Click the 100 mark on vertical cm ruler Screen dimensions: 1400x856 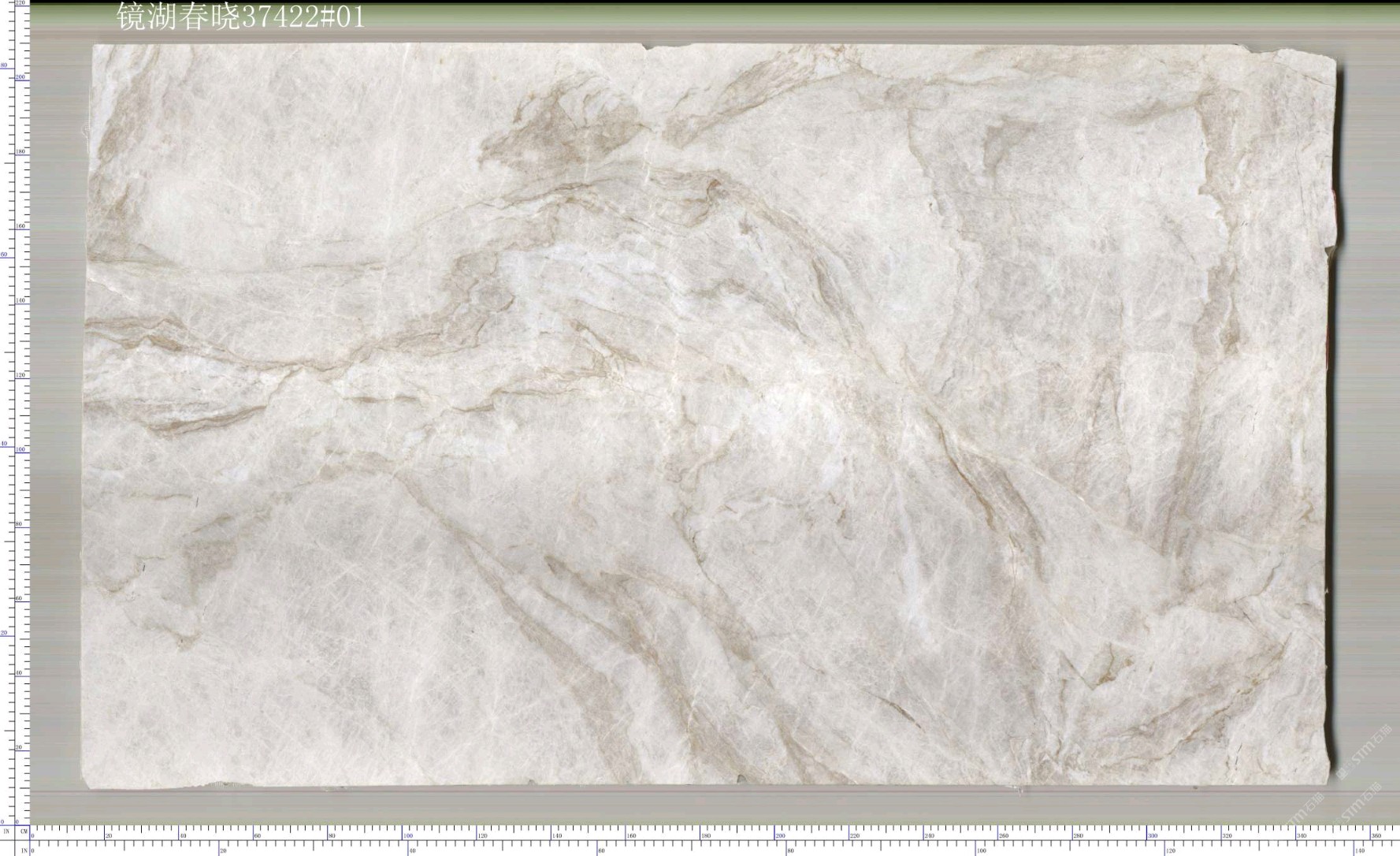pos(20,449)
